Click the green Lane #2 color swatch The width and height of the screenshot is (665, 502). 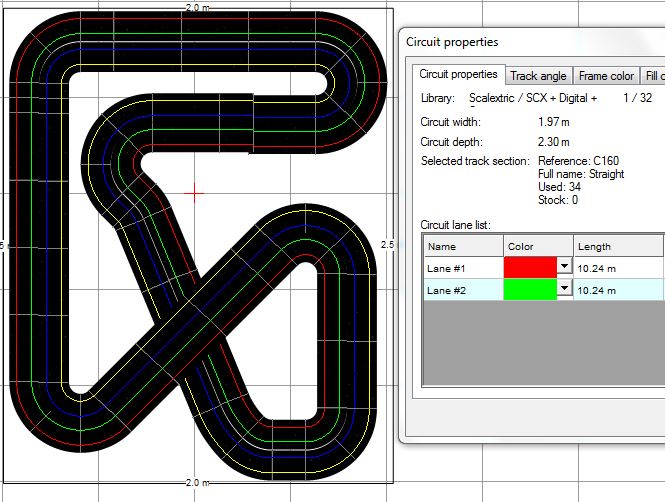530,288
